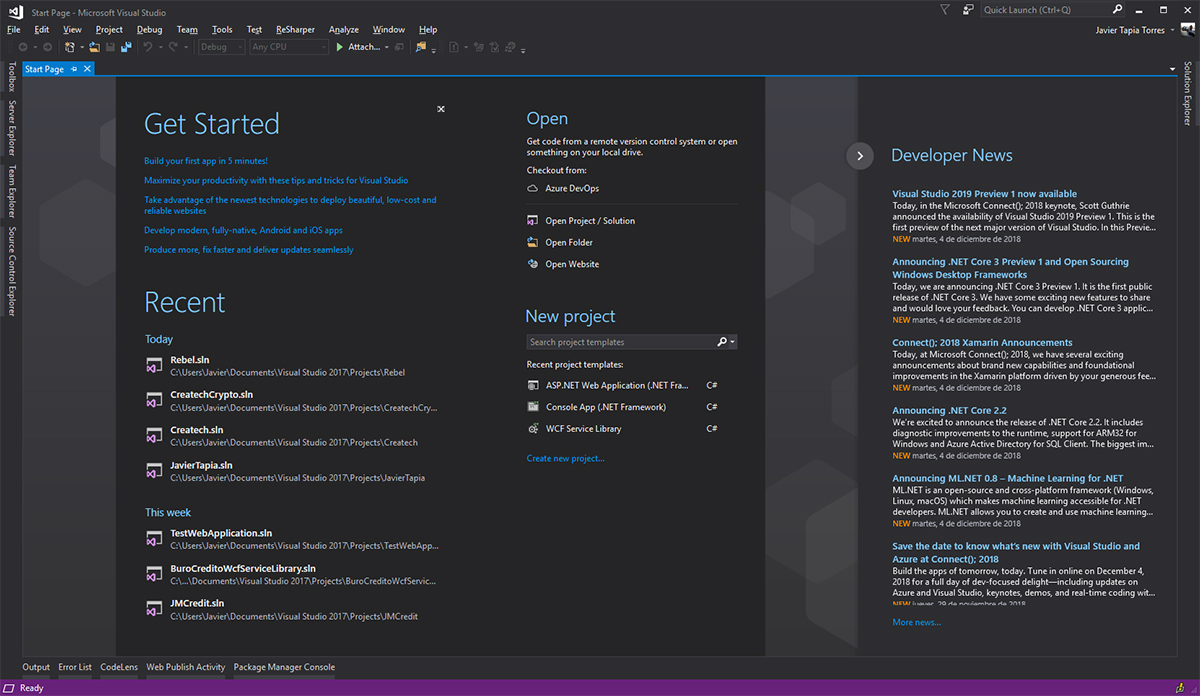Viewport: 1200px width, 696px height.
Task: Click the Save All toolbar icon
Action: (x=126, y=47)
